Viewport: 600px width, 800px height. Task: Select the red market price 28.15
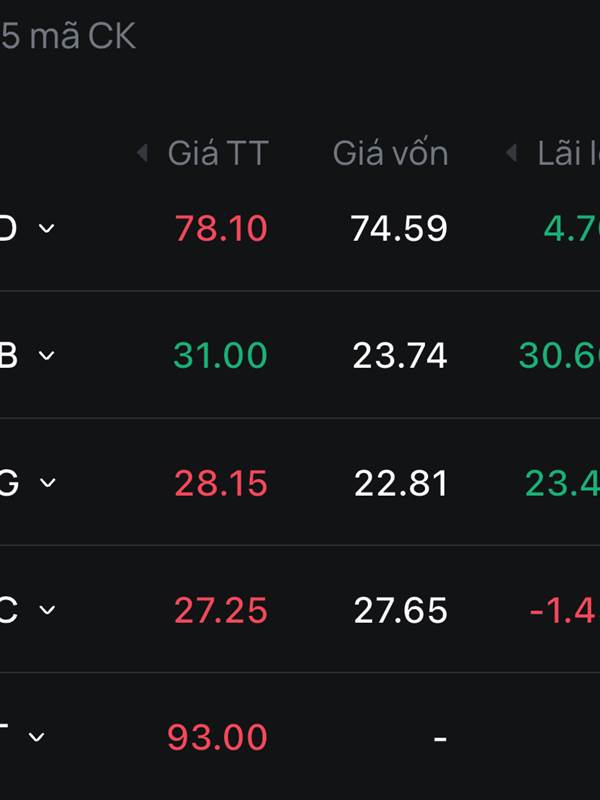[x=221, y=483]
